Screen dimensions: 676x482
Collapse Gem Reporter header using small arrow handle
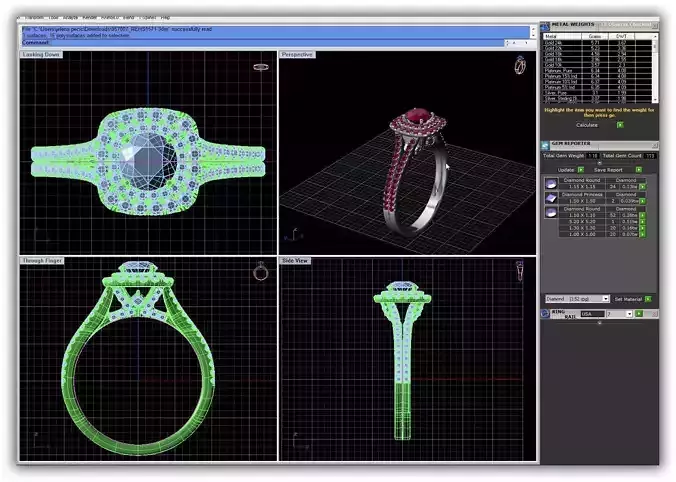click(599, 163)
